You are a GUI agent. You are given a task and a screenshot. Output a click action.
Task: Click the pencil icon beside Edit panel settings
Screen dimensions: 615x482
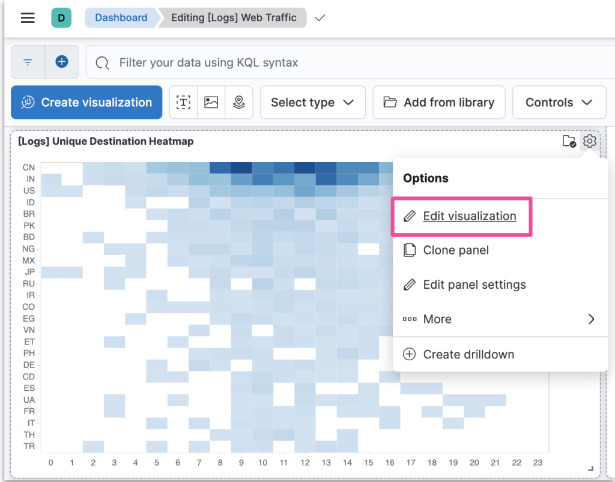(409, 284)
